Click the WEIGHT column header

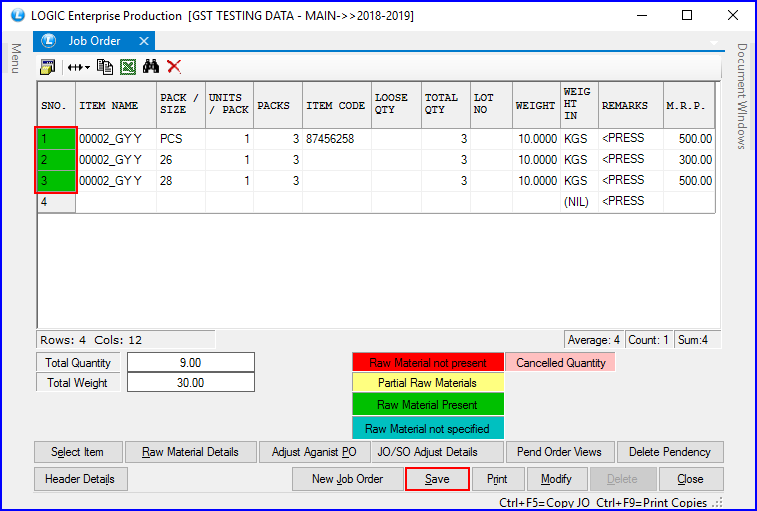click(536, 105)
